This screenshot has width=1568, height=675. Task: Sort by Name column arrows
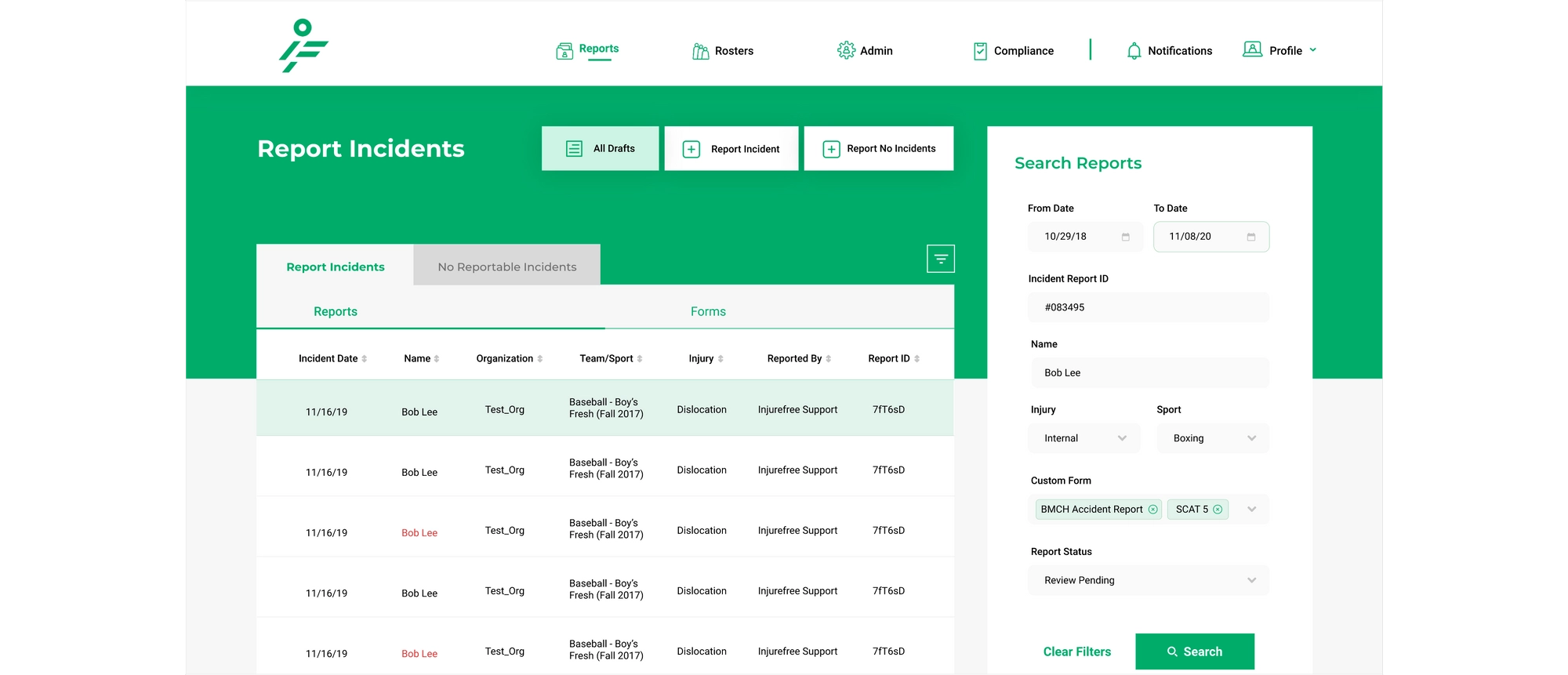(437, 359)
